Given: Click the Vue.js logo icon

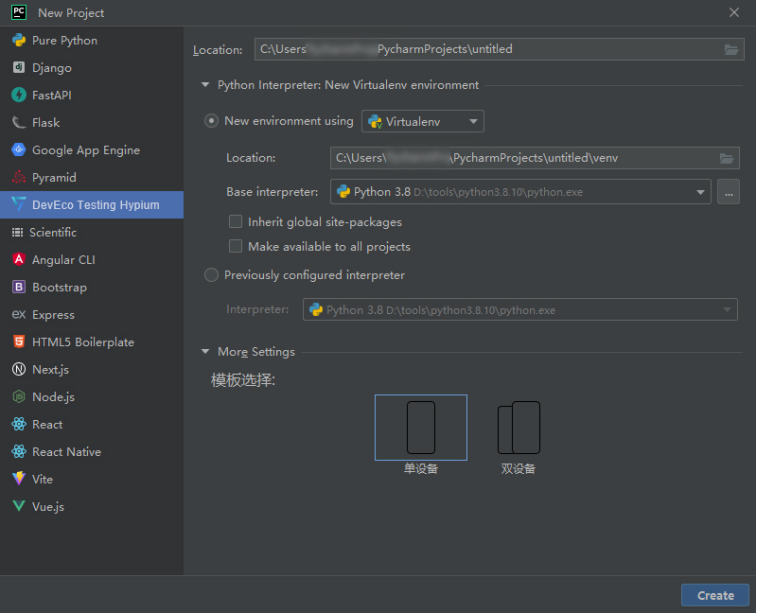Looking at the screenshot, I should tap(18, 507).
